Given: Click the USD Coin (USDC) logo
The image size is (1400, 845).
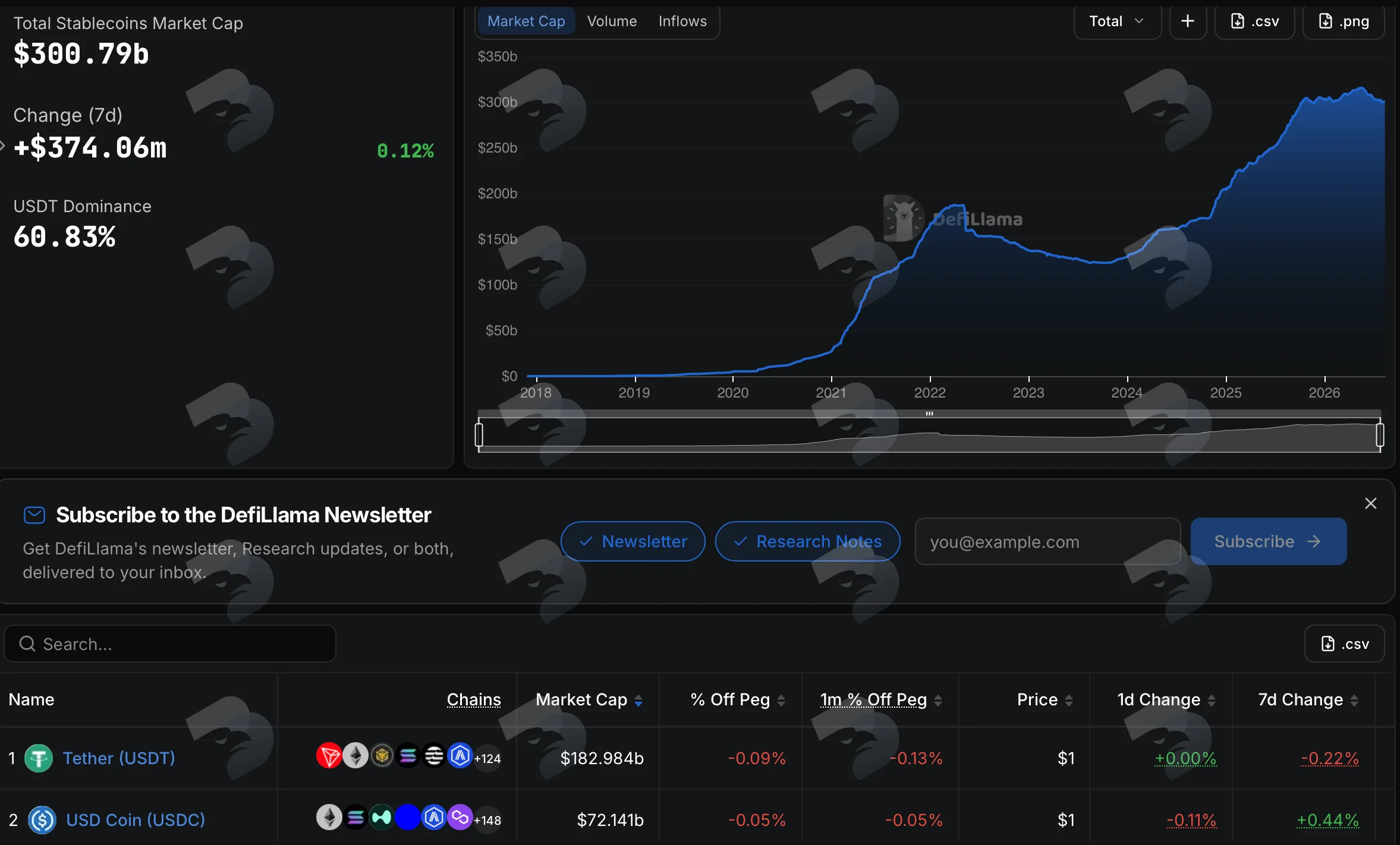Looking at the screenshot, I should [x=42, y=820].
